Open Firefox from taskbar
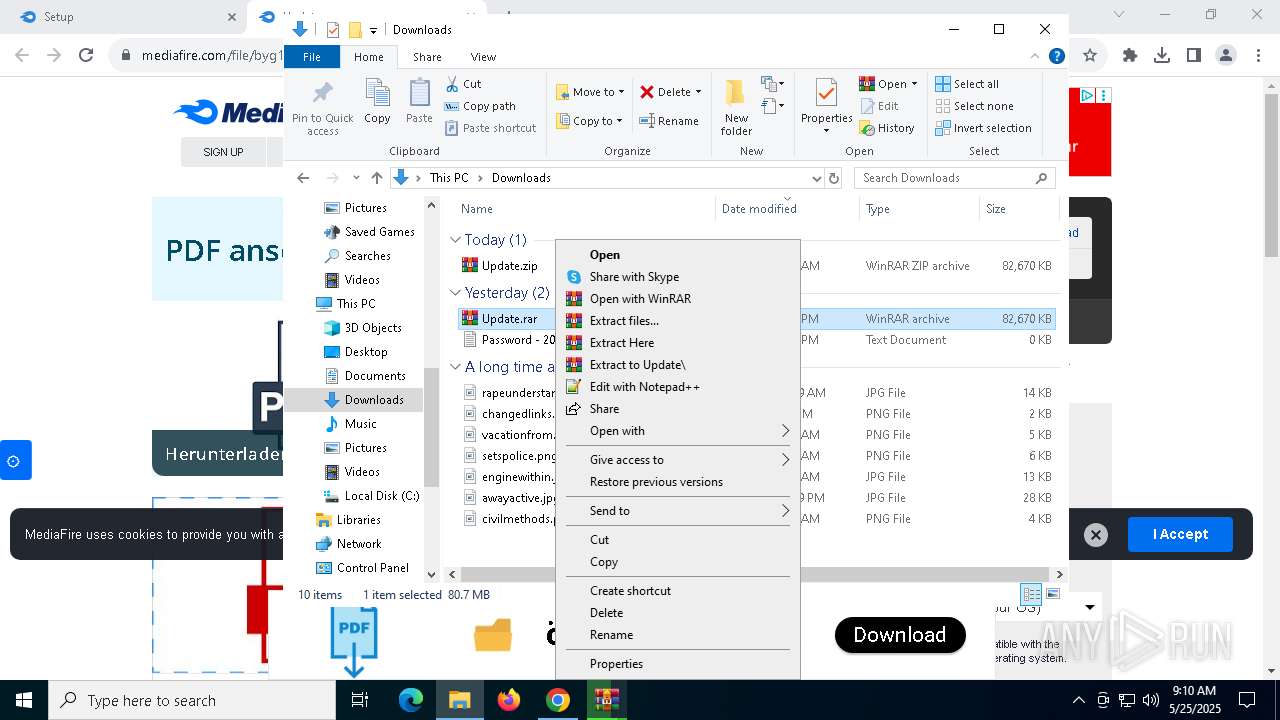Viewport: 1280px width, 720px height. pyautogui.click(x=509, y=700)
